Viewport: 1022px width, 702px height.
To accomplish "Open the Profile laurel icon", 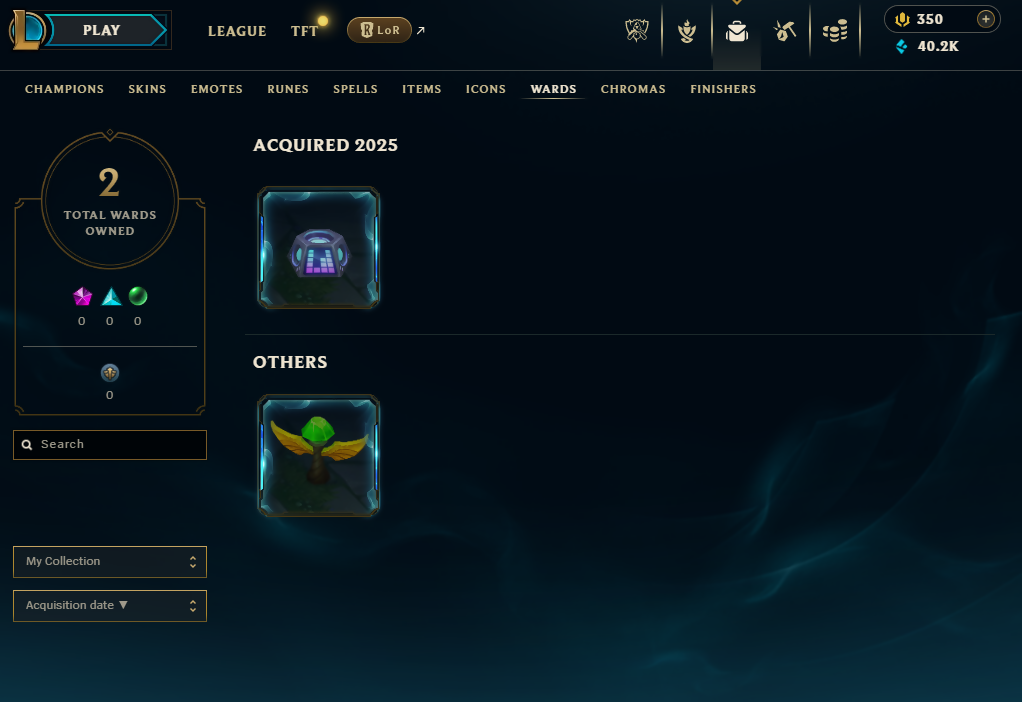I will (686, 31).
